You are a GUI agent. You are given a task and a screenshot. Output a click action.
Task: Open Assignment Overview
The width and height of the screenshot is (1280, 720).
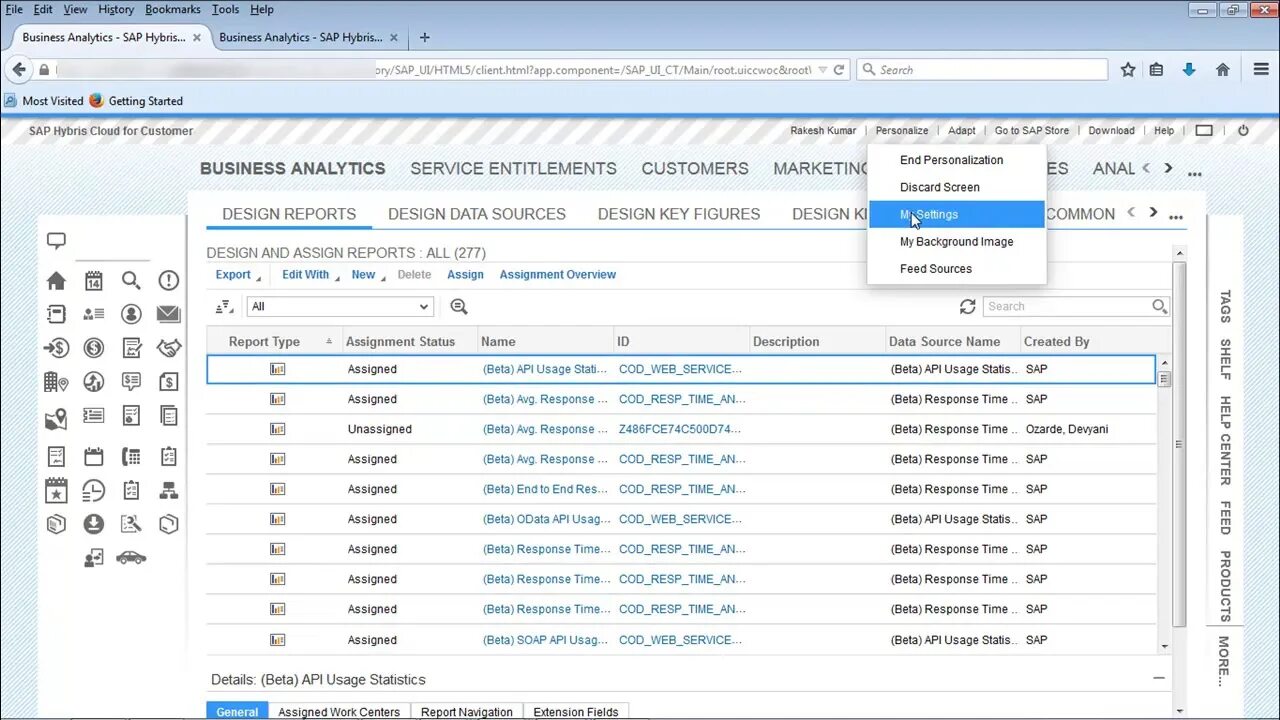pos(558,275)
